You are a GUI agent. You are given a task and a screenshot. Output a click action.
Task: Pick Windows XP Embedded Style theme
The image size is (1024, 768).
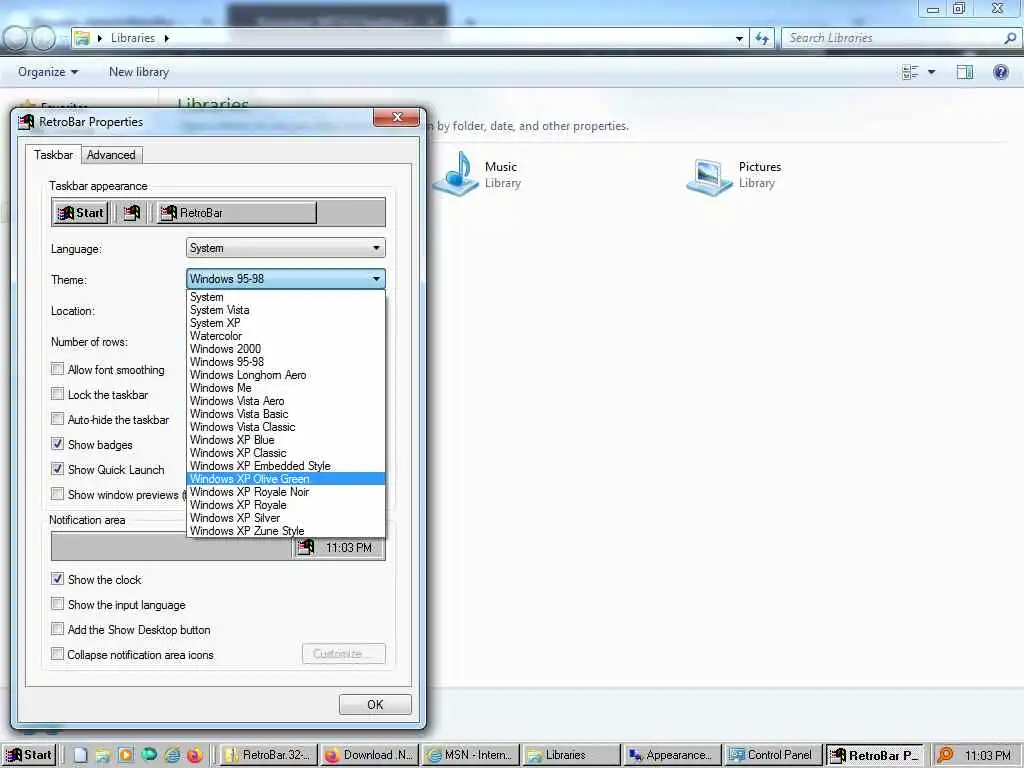point(285,466)
